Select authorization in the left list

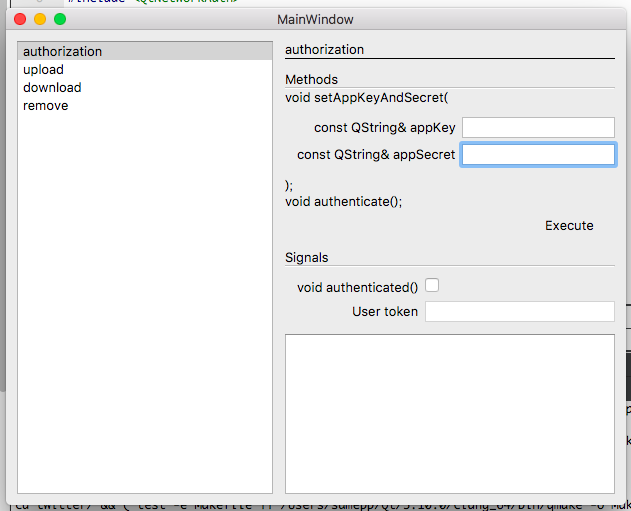click(62, 52)
